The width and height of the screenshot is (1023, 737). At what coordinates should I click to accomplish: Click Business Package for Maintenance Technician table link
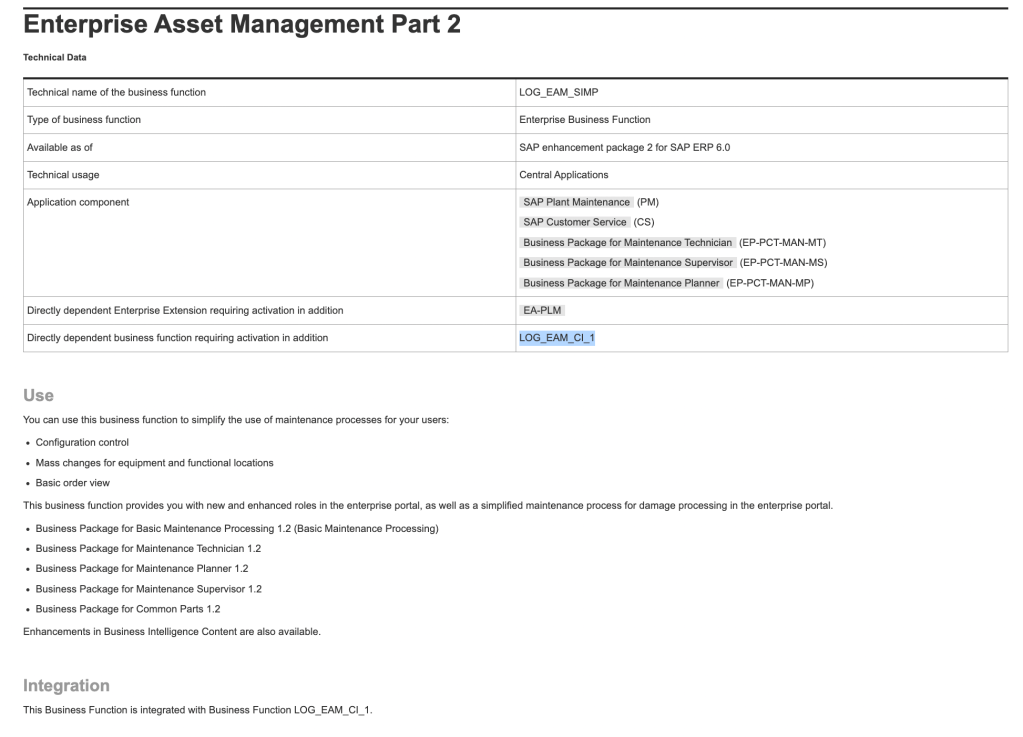pos(627,242)
